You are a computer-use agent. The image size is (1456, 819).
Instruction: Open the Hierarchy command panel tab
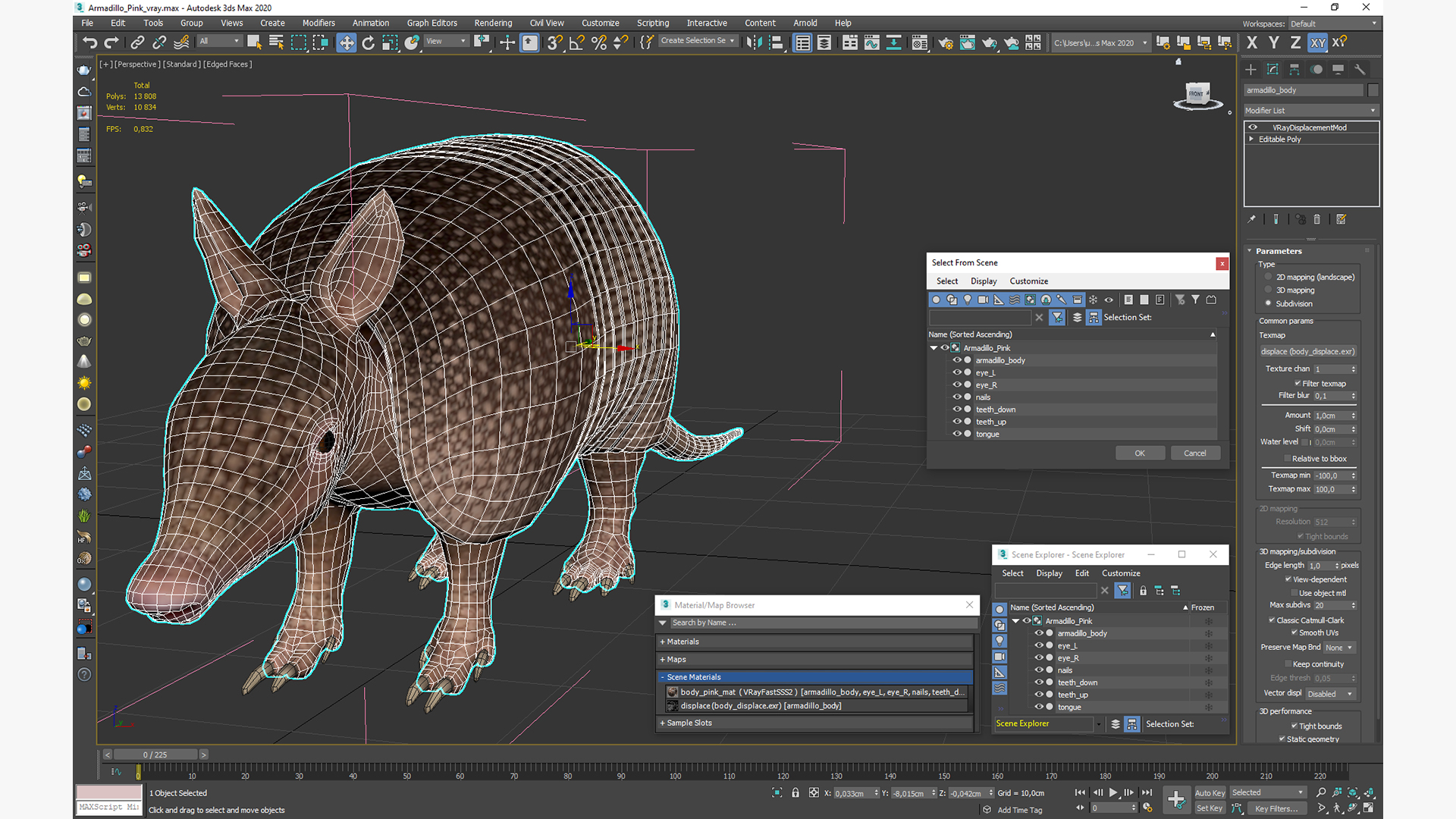pos(1294,69)
